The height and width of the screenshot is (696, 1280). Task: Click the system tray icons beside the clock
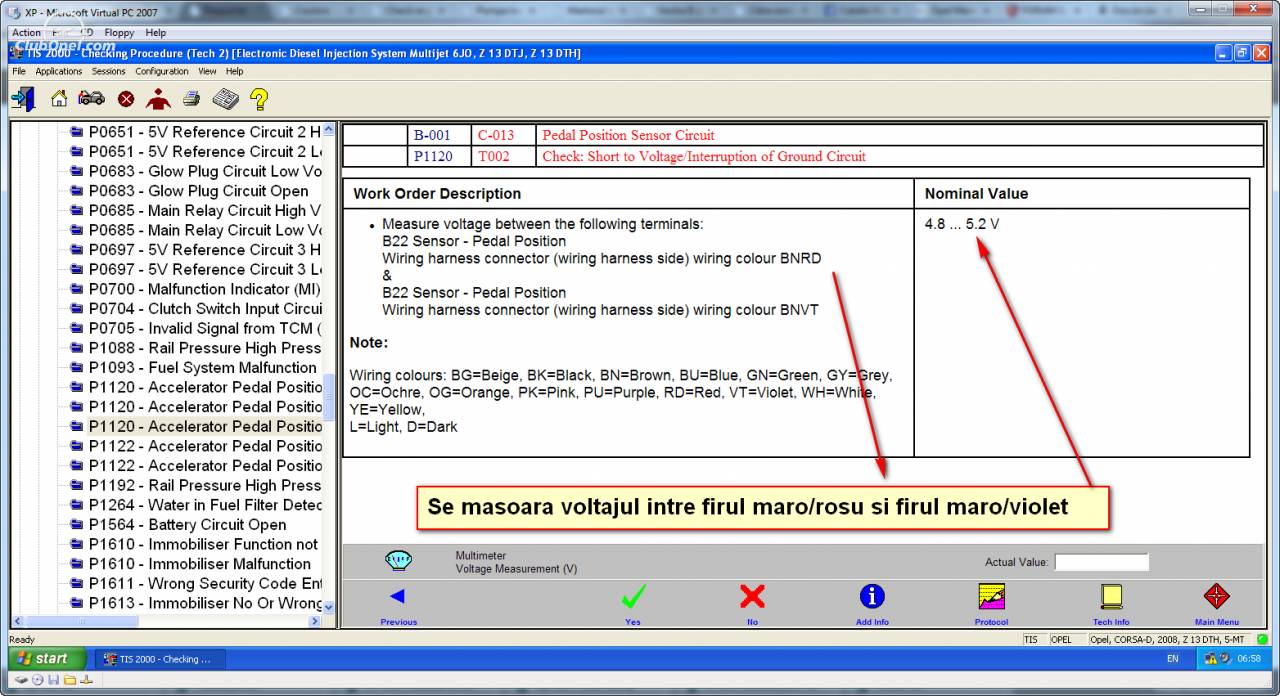pyautogui.click(x=1216, y=659)
